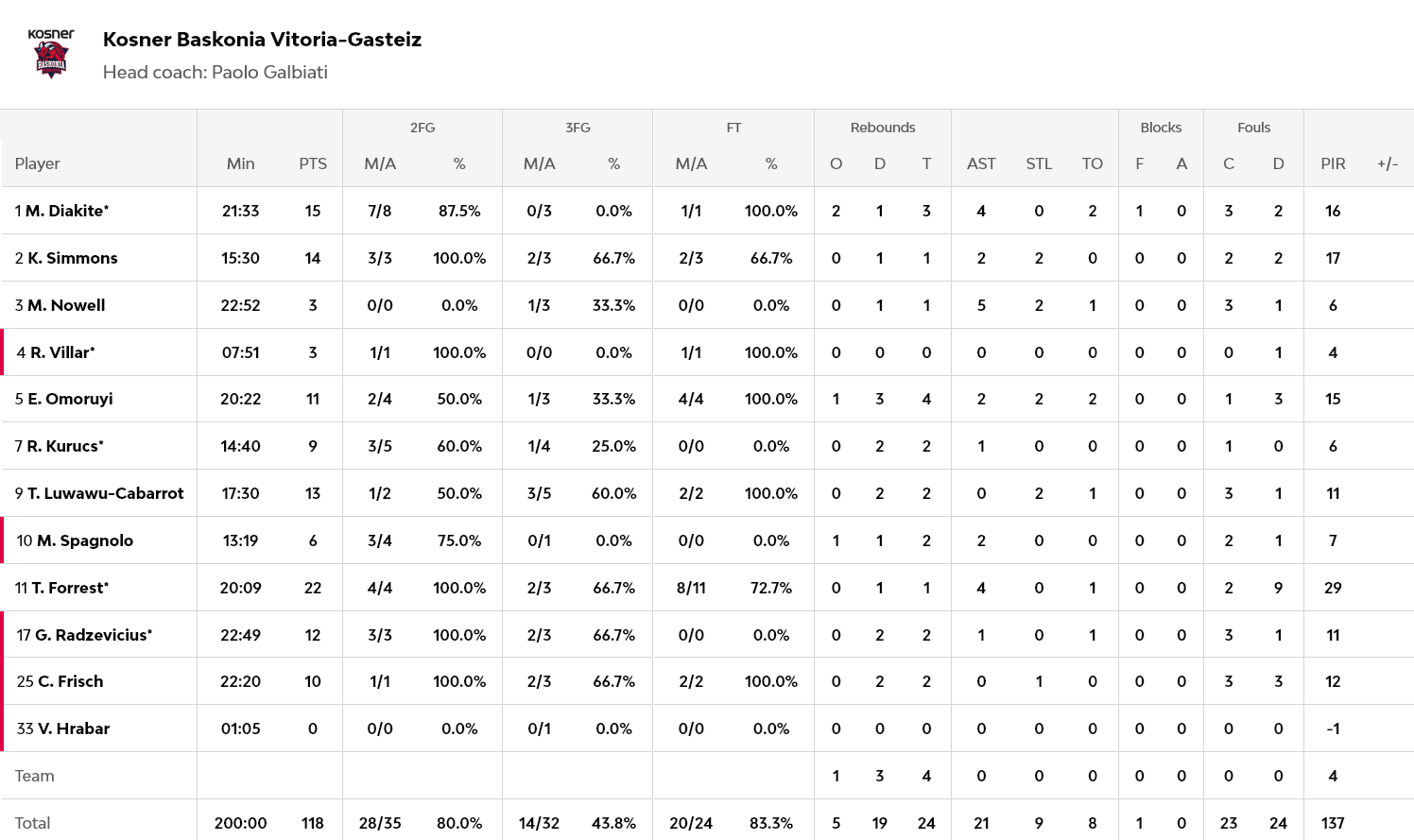Open T. Forrest's player profile

(70, 588)
